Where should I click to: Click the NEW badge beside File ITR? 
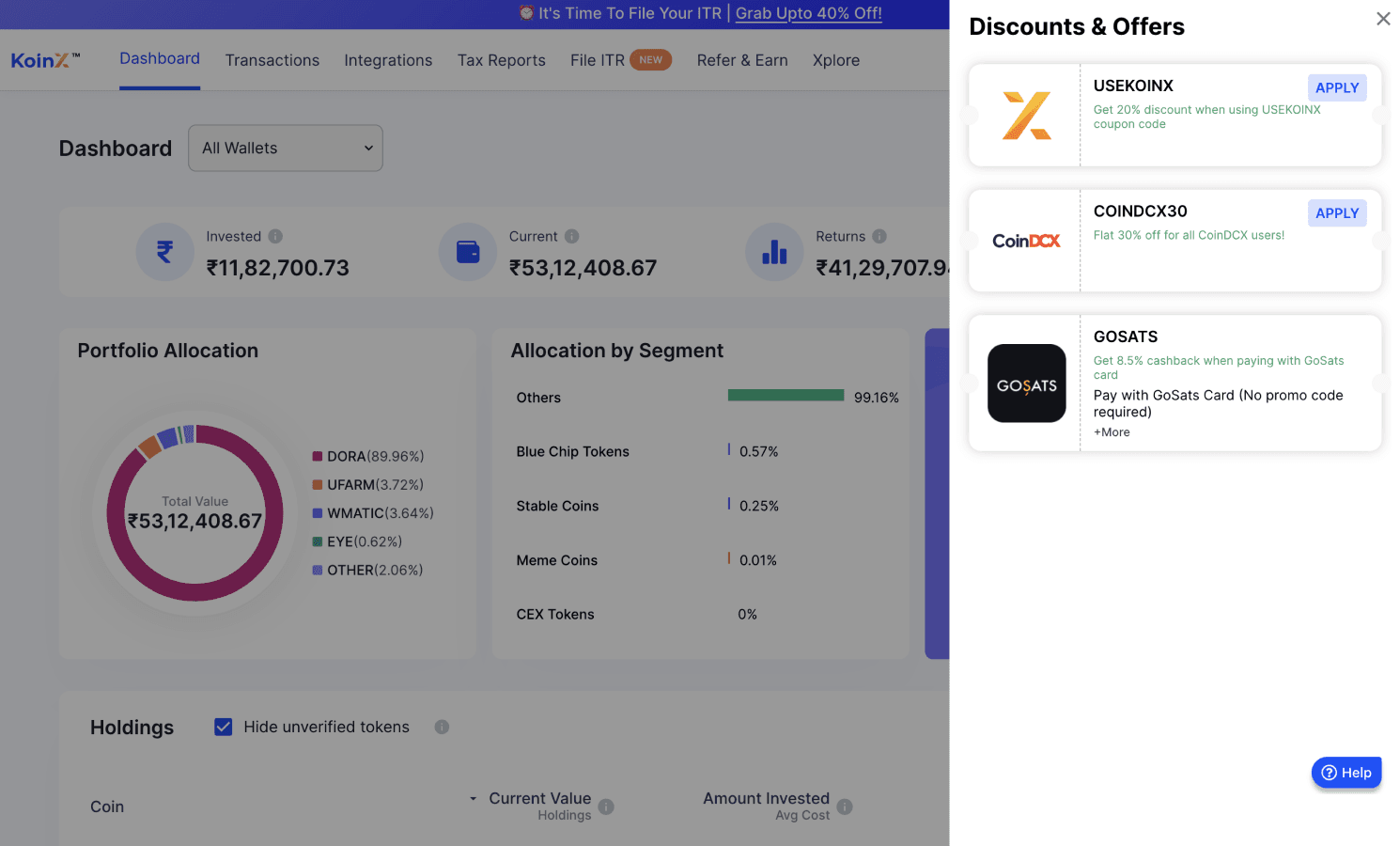pos(651,60)
